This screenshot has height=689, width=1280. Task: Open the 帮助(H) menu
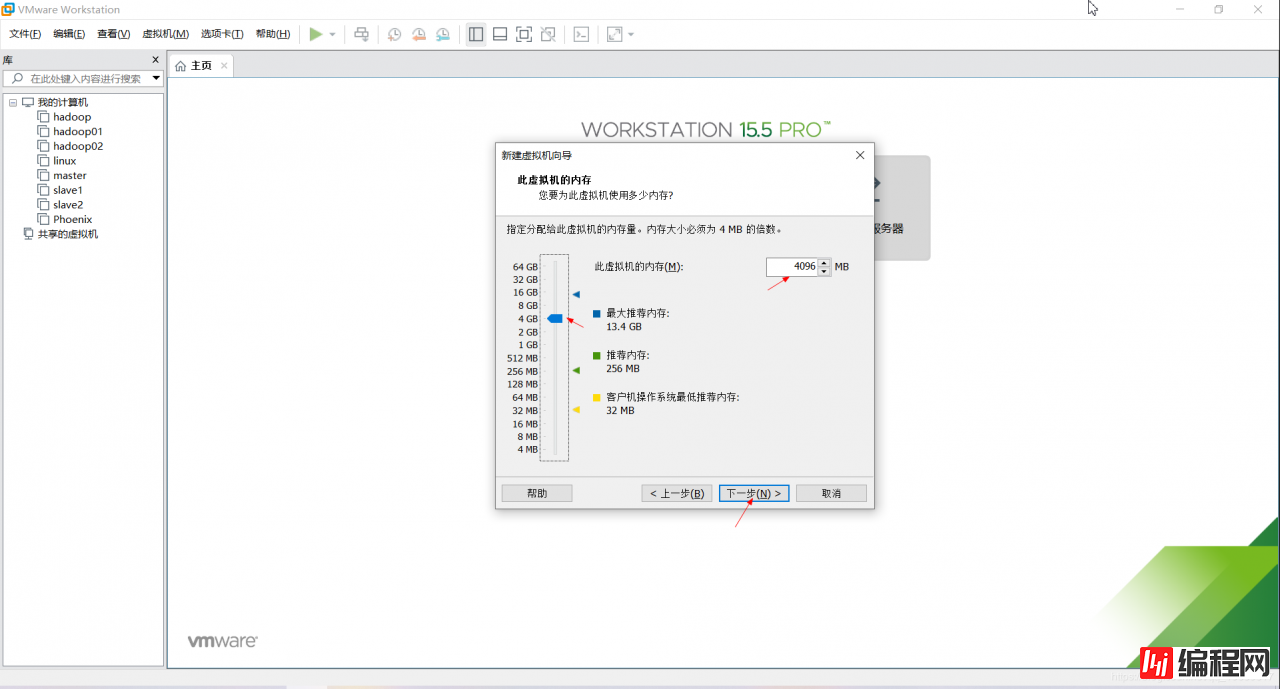[273, 34]
